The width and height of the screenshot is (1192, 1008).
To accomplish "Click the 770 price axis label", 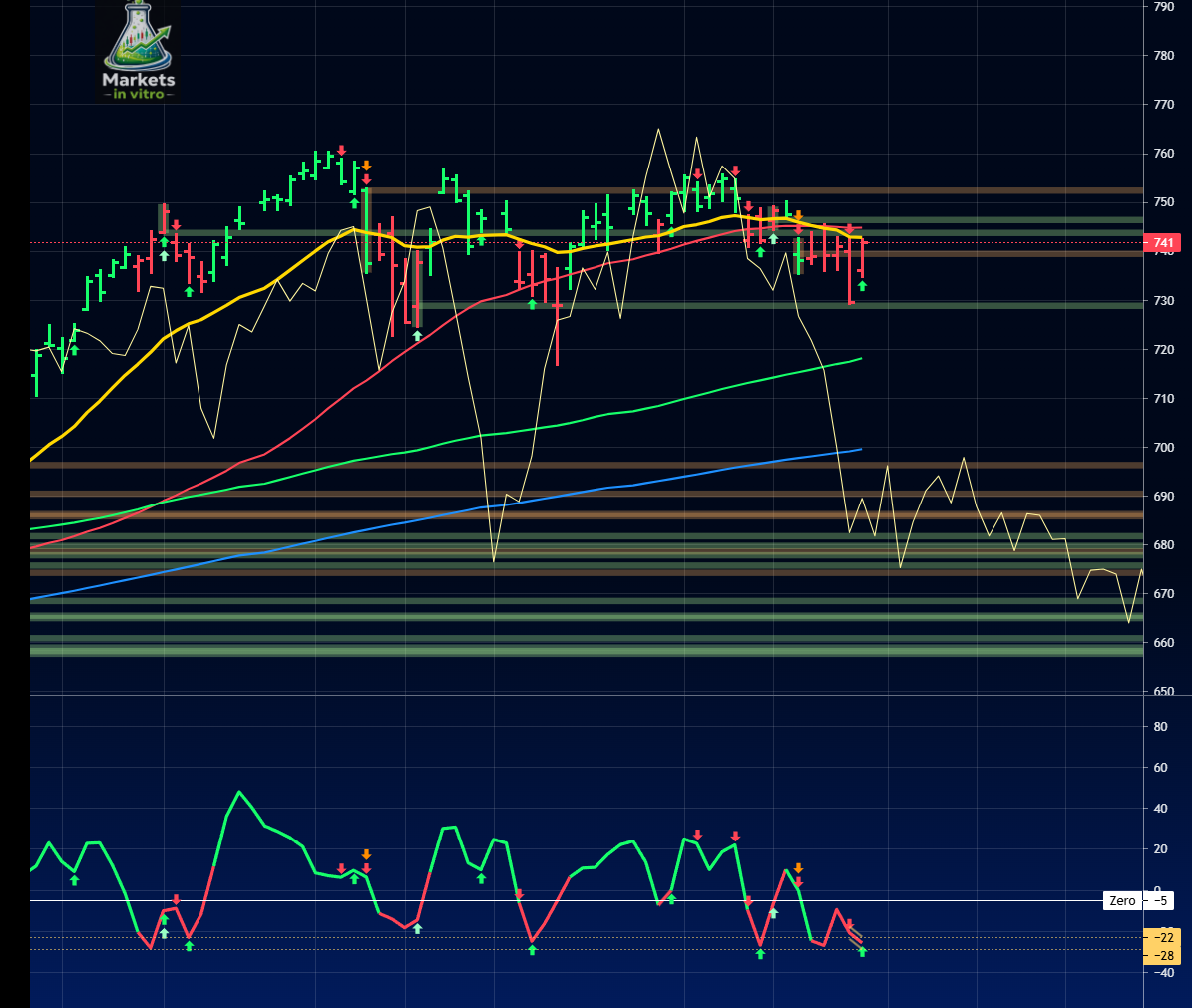I will [1164, 104].
